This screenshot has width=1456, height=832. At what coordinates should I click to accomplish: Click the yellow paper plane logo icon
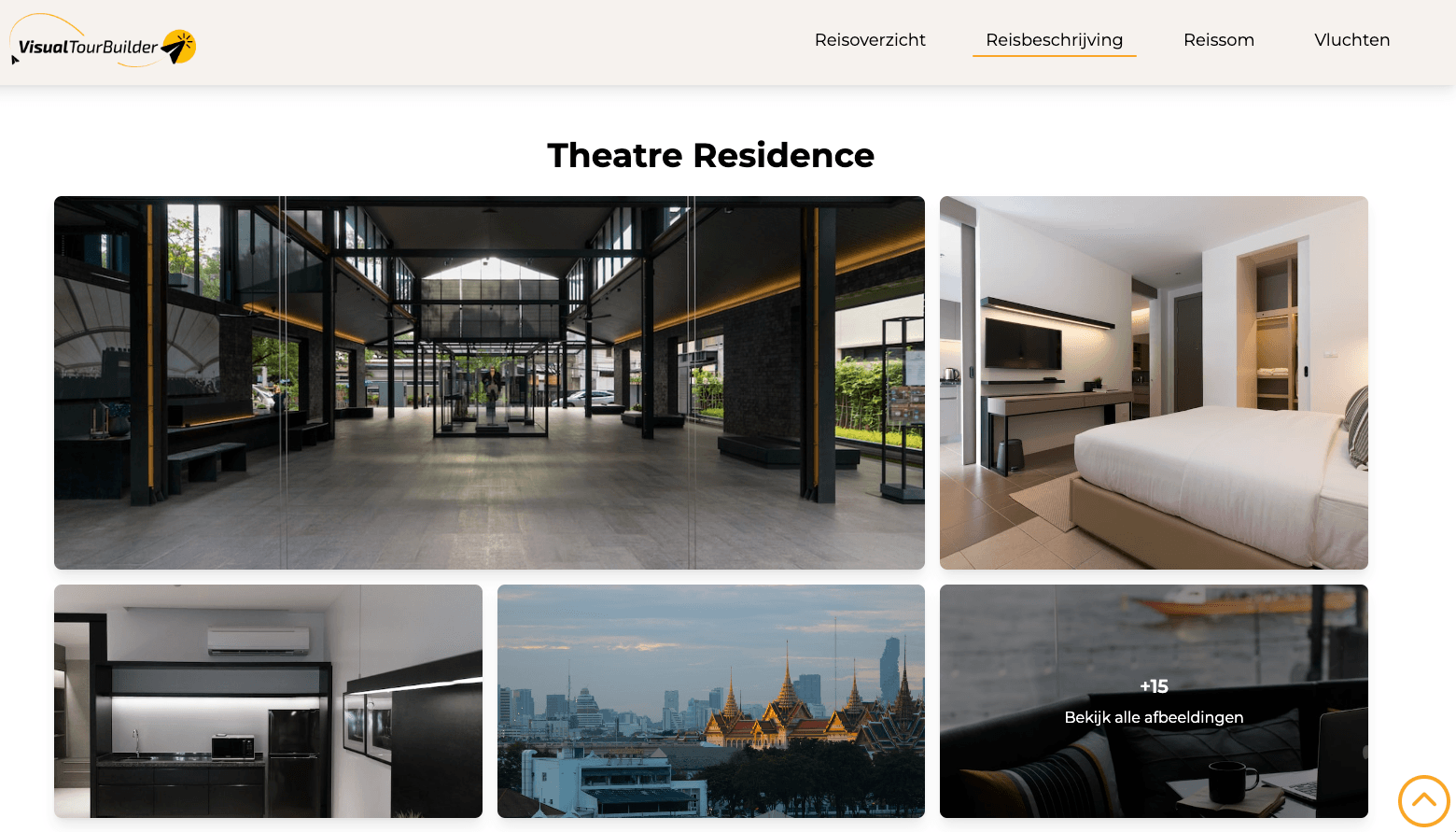(179, 47)
